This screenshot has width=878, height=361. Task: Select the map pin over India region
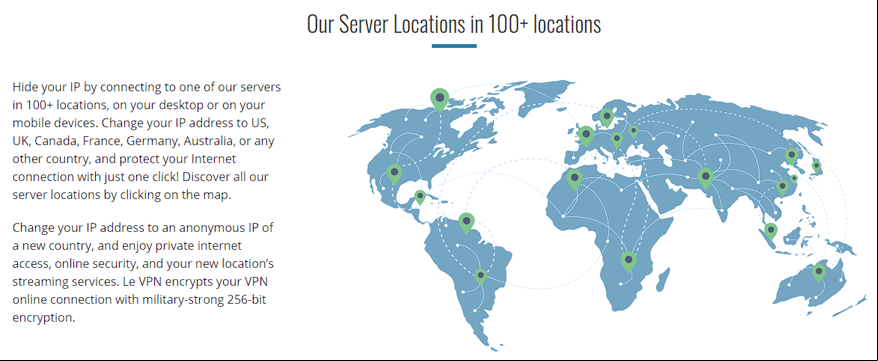pyautogui.click(x=706, y=178)
